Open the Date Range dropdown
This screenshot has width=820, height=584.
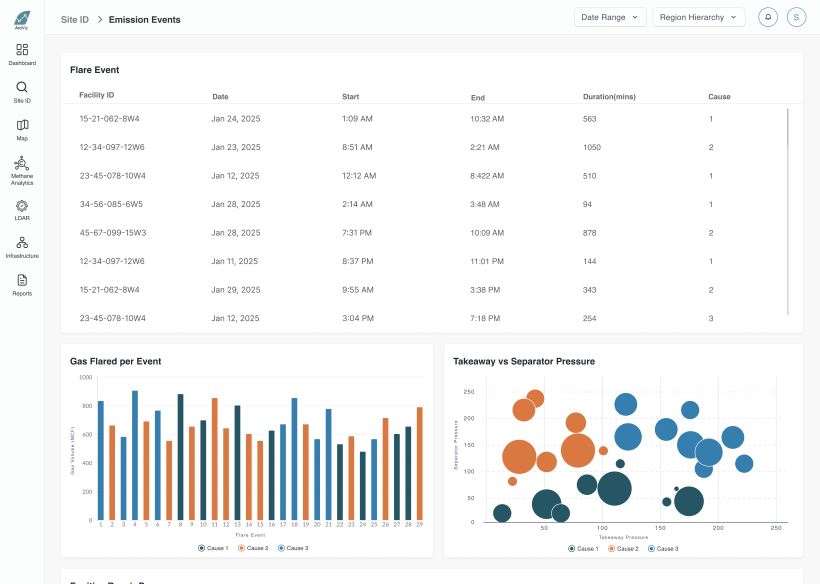[x=610, y=17]
